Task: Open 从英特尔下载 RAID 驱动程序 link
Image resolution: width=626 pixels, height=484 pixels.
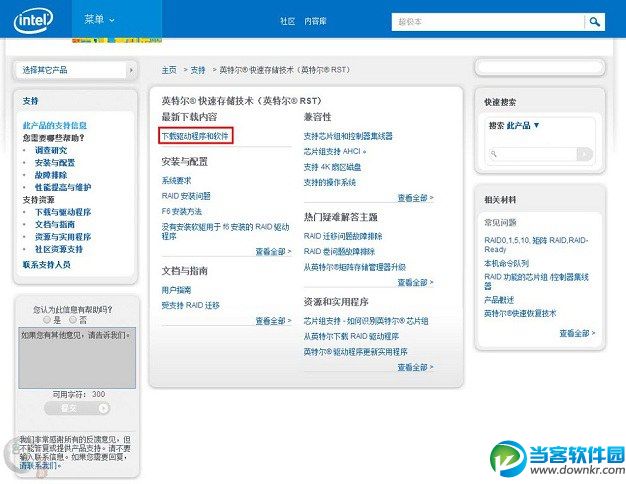Action: [351, 336]
